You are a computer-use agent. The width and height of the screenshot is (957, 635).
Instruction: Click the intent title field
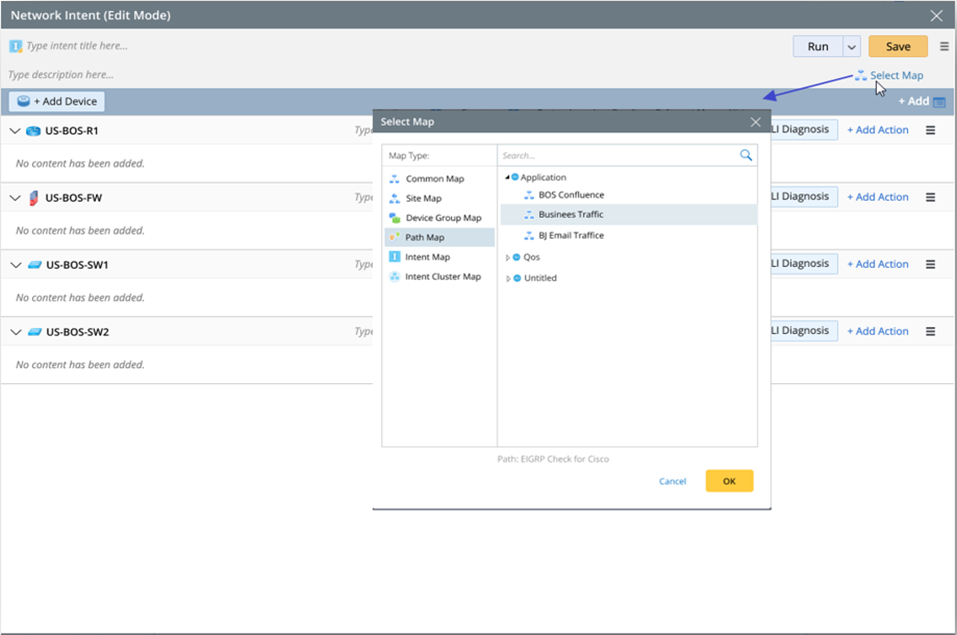coord(78,46)
